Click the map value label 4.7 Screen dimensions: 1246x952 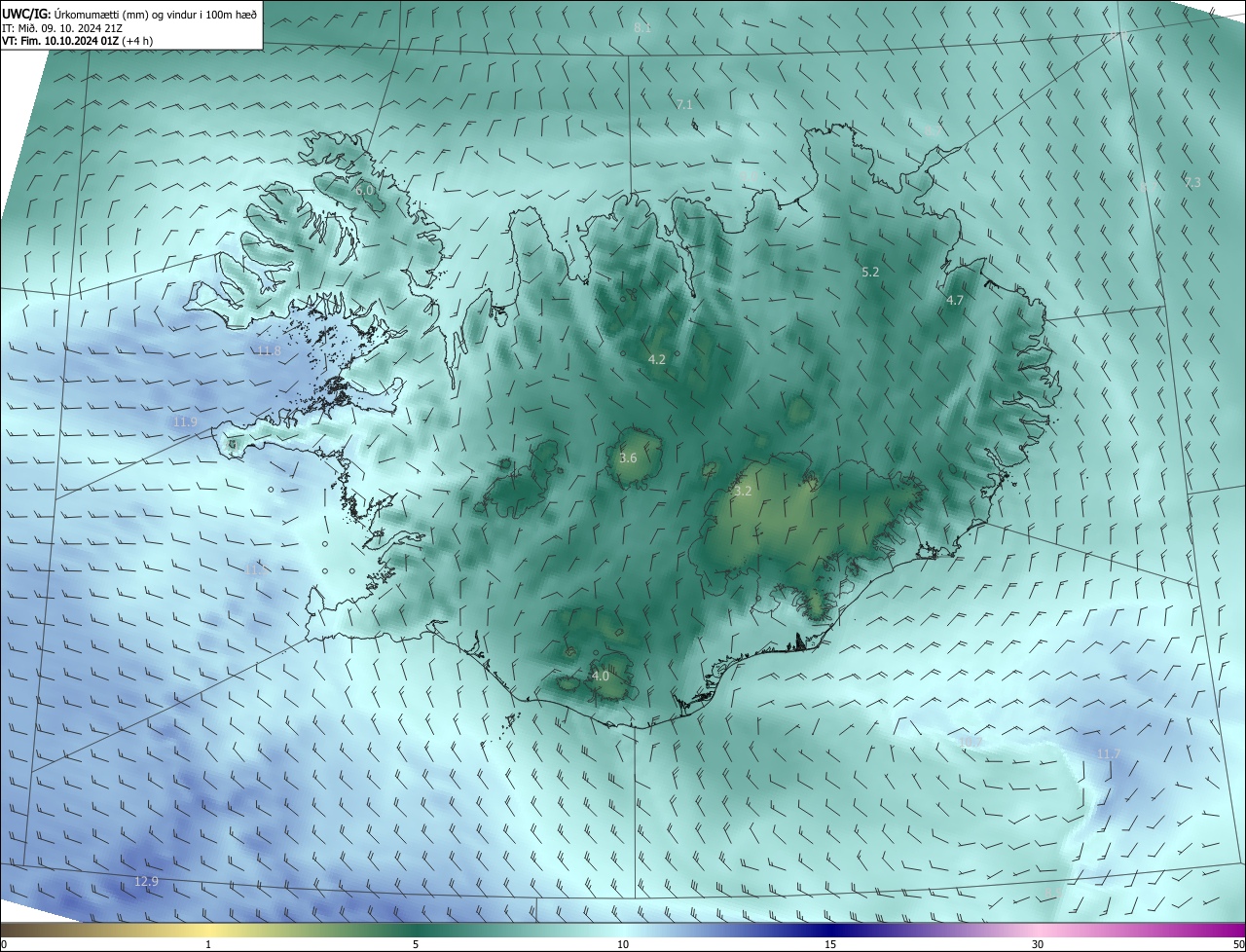pyautogui.click(x=954, y=301)
